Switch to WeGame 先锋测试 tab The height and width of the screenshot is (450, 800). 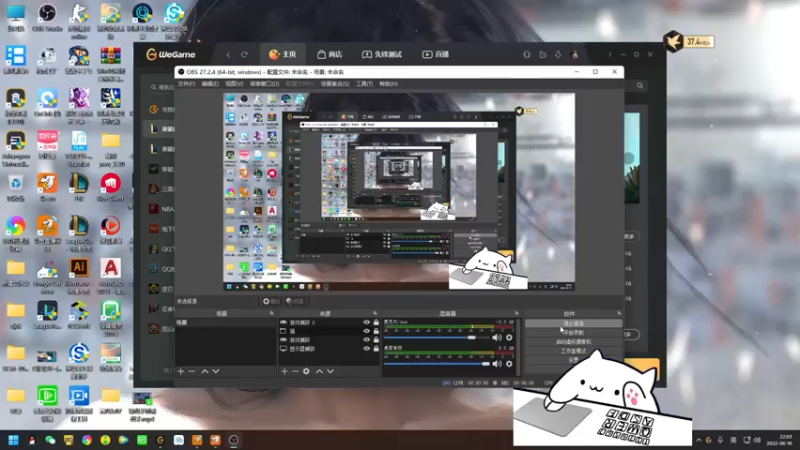coord(382,55)
